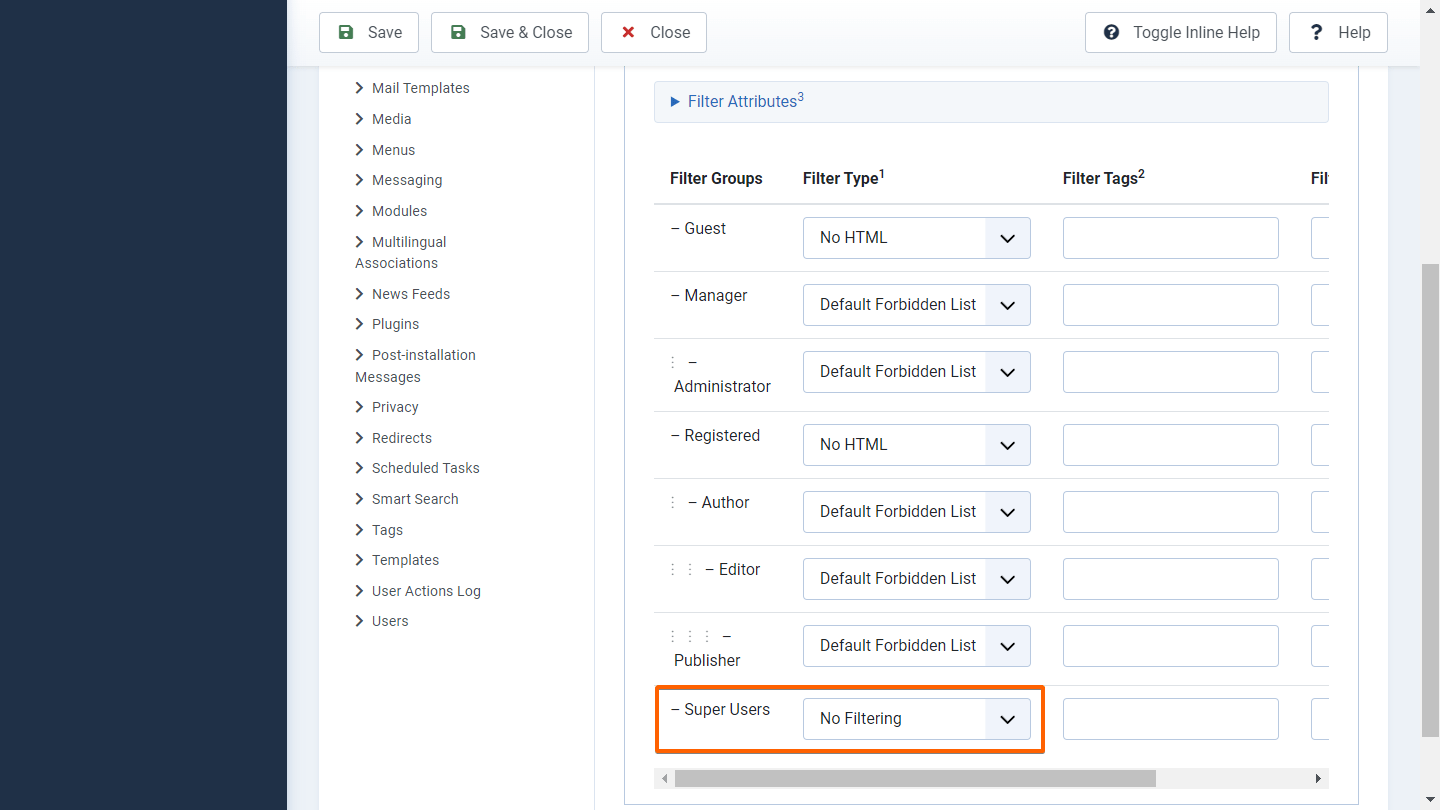
Task: Click the Smart Search chevron icon
Action: click(360, 499)
